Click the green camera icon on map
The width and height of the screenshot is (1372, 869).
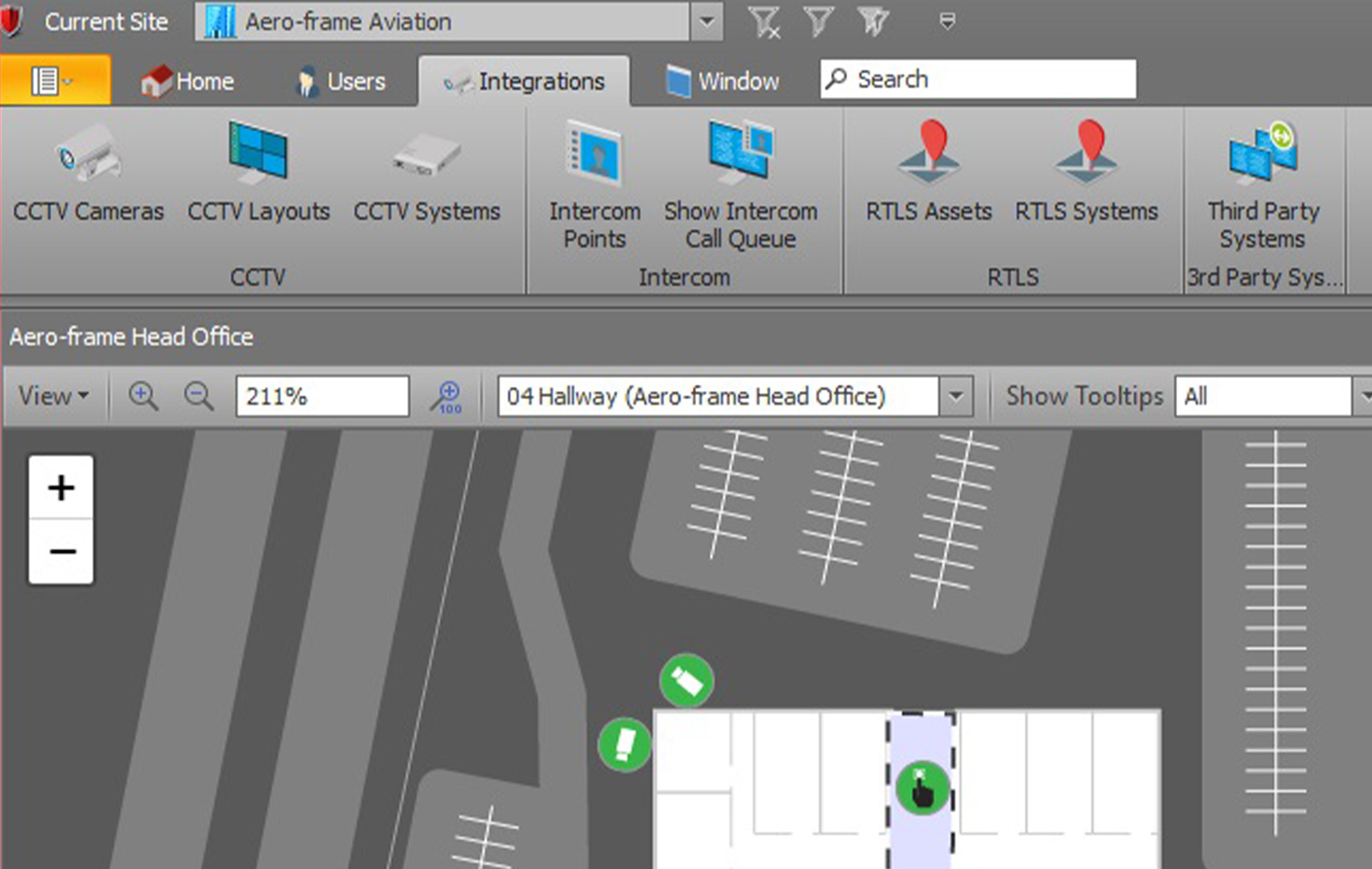[x=686, y=681]
